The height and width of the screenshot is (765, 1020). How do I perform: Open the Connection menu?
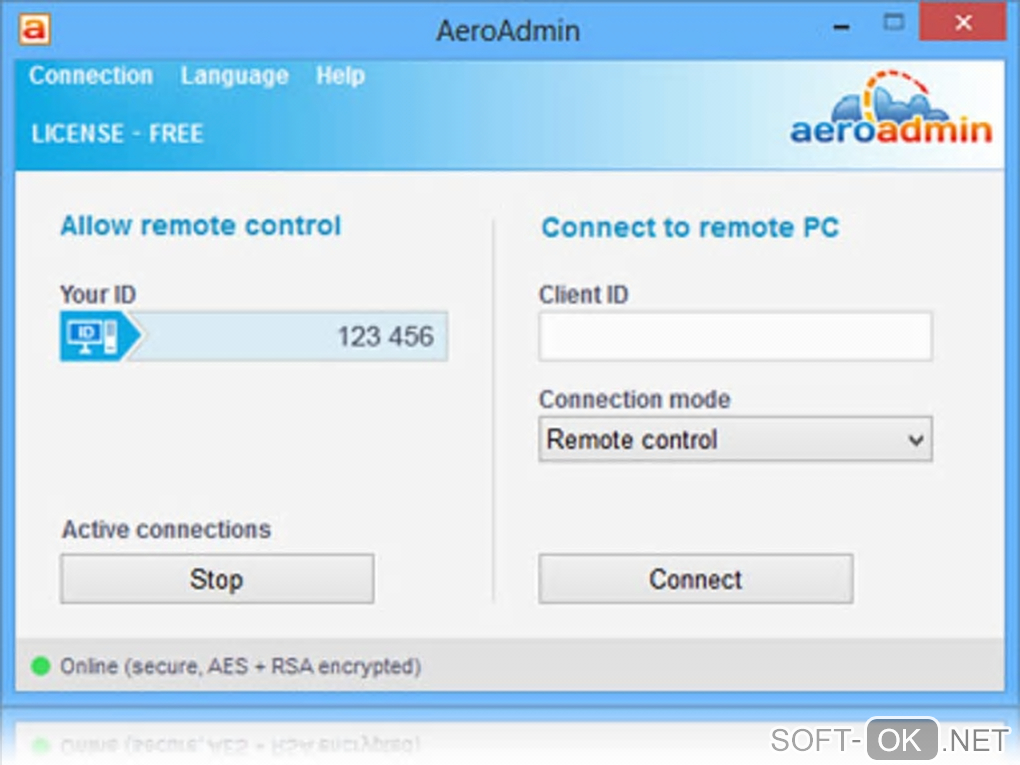click(91, 75)
